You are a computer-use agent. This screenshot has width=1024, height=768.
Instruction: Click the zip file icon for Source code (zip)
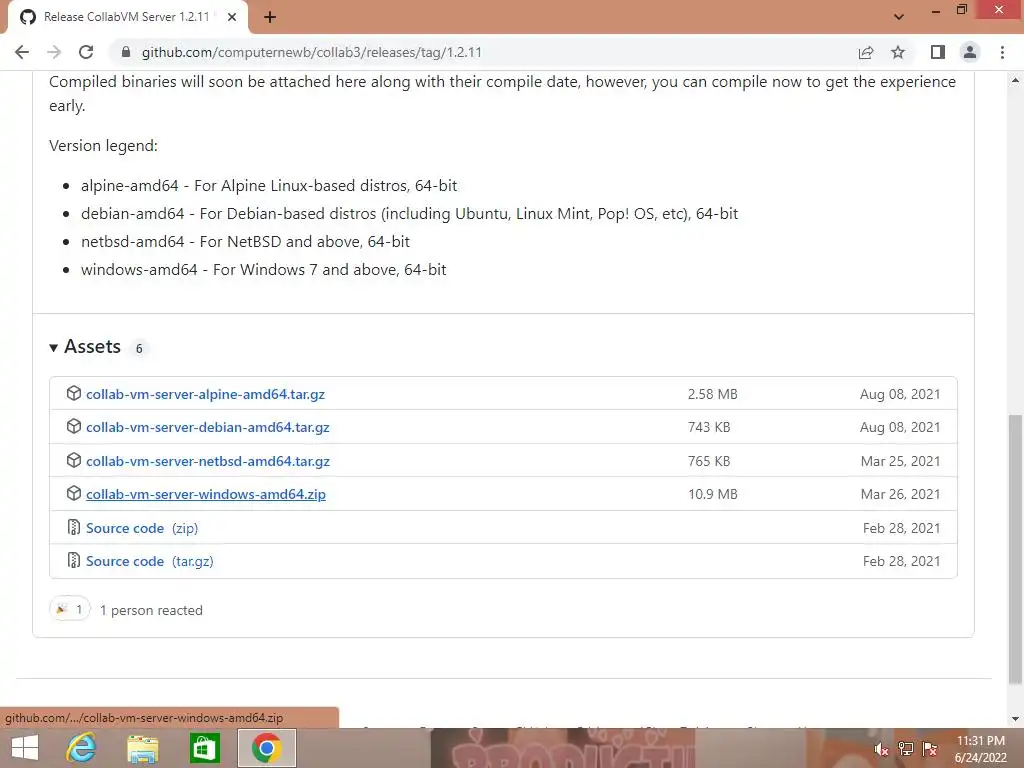point(74,527)
